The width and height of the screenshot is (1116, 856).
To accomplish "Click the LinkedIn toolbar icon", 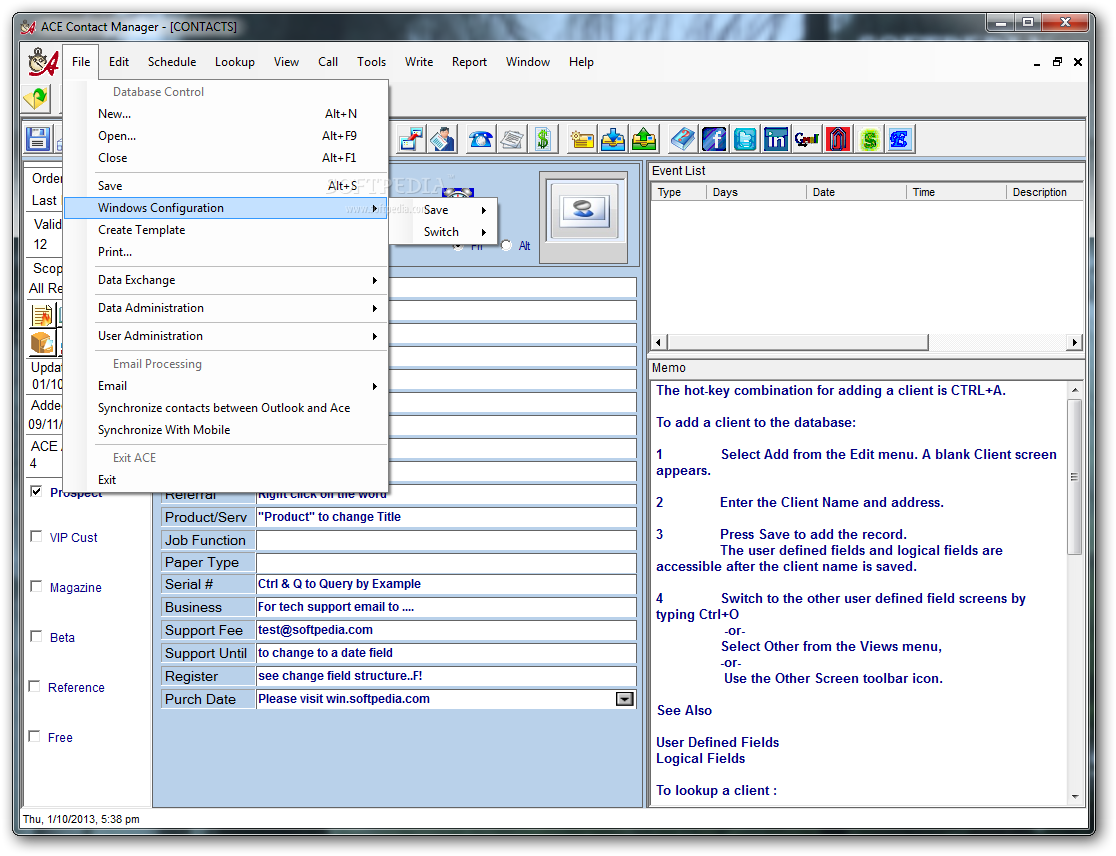I will 776,139.
